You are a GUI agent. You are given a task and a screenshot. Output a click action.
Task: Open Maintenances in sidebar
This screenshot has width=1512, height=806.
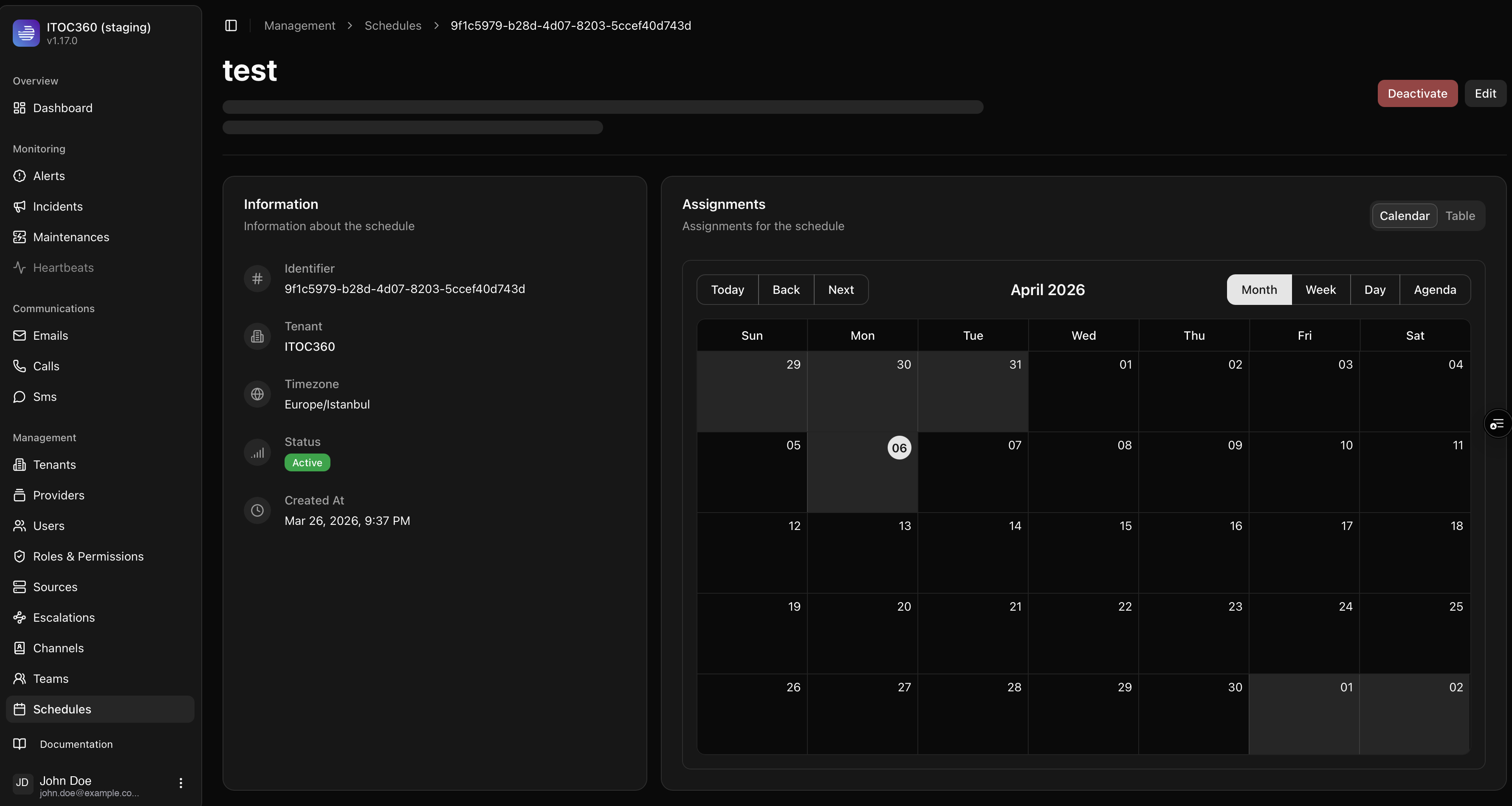click(x=71, y=237)
